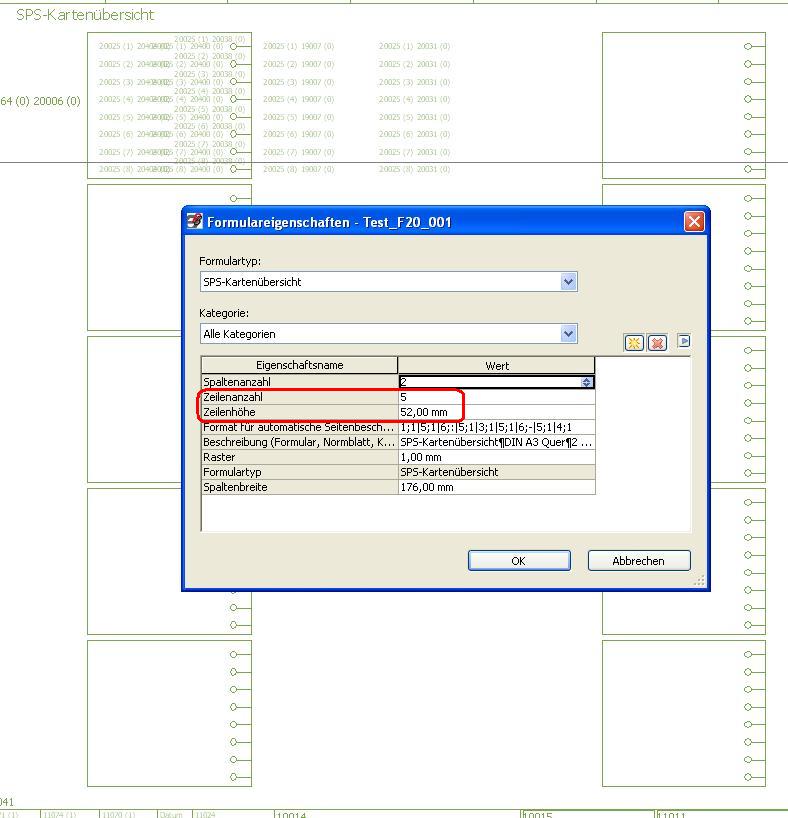This screenshot has width=788, height=818.
Task: Click the 10015 text in the title block
Action: tap(537, 815)
